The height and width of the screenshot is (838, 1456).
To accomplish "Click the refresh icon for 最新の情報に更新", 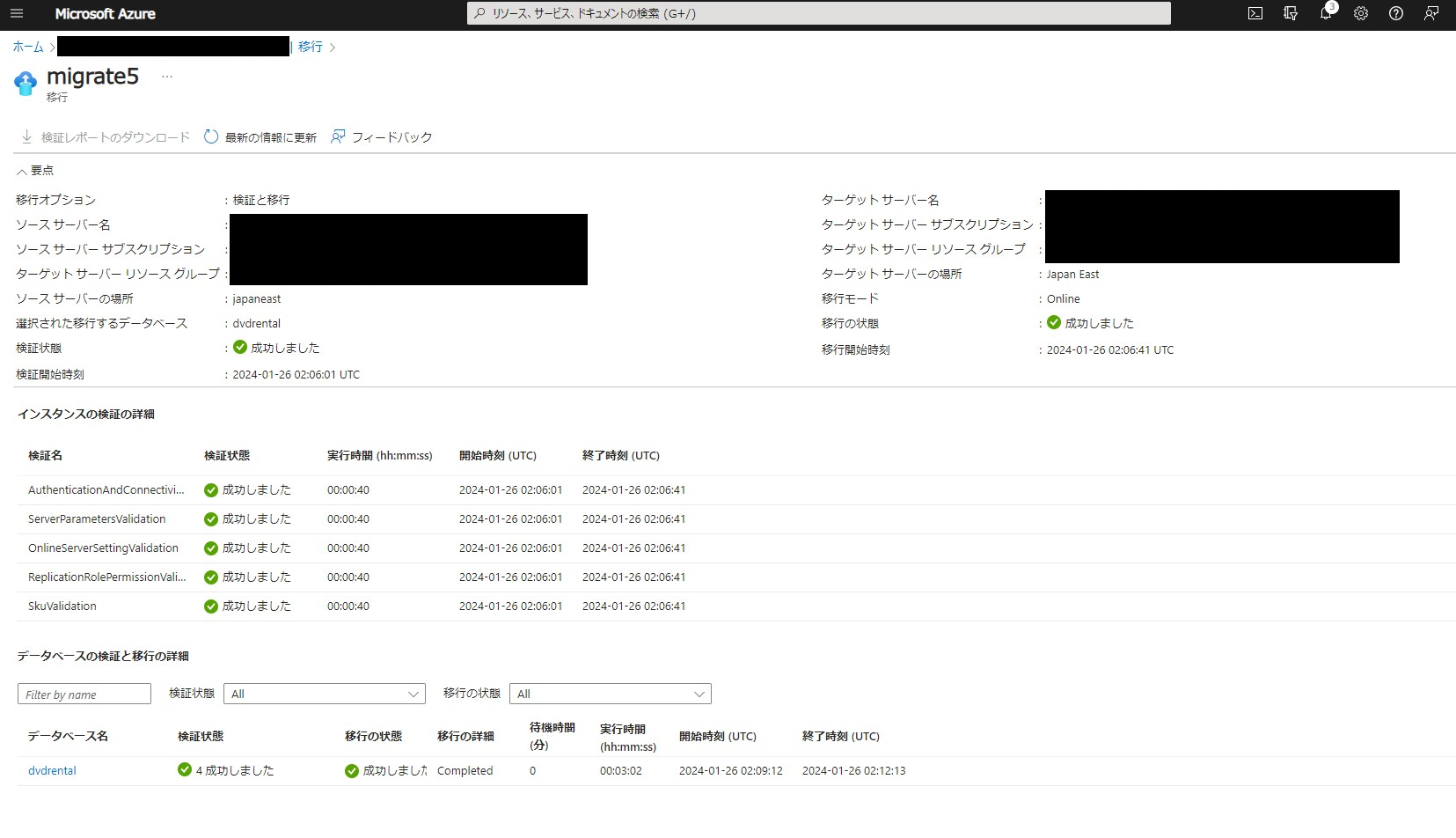I will coord(210,136).
